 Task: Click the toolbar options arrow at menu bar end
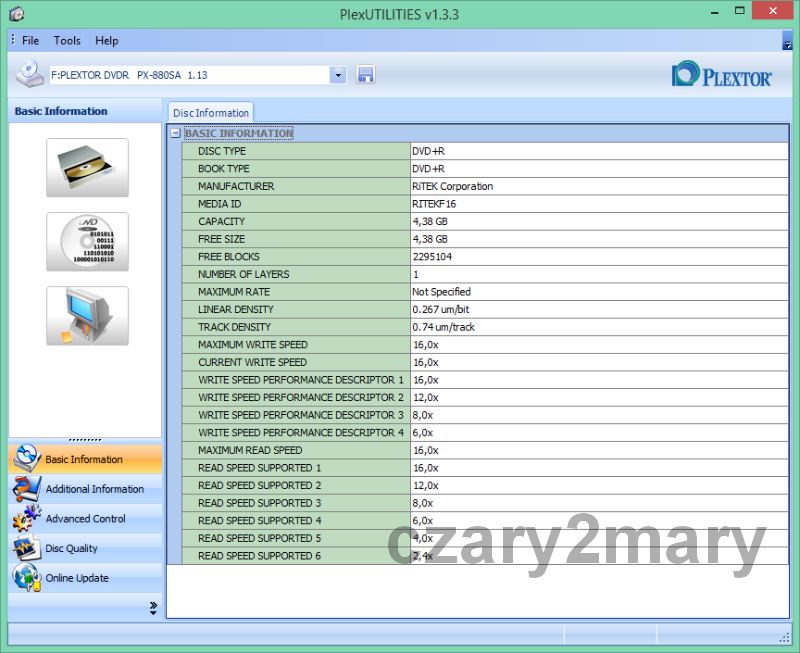click(787, 40)
